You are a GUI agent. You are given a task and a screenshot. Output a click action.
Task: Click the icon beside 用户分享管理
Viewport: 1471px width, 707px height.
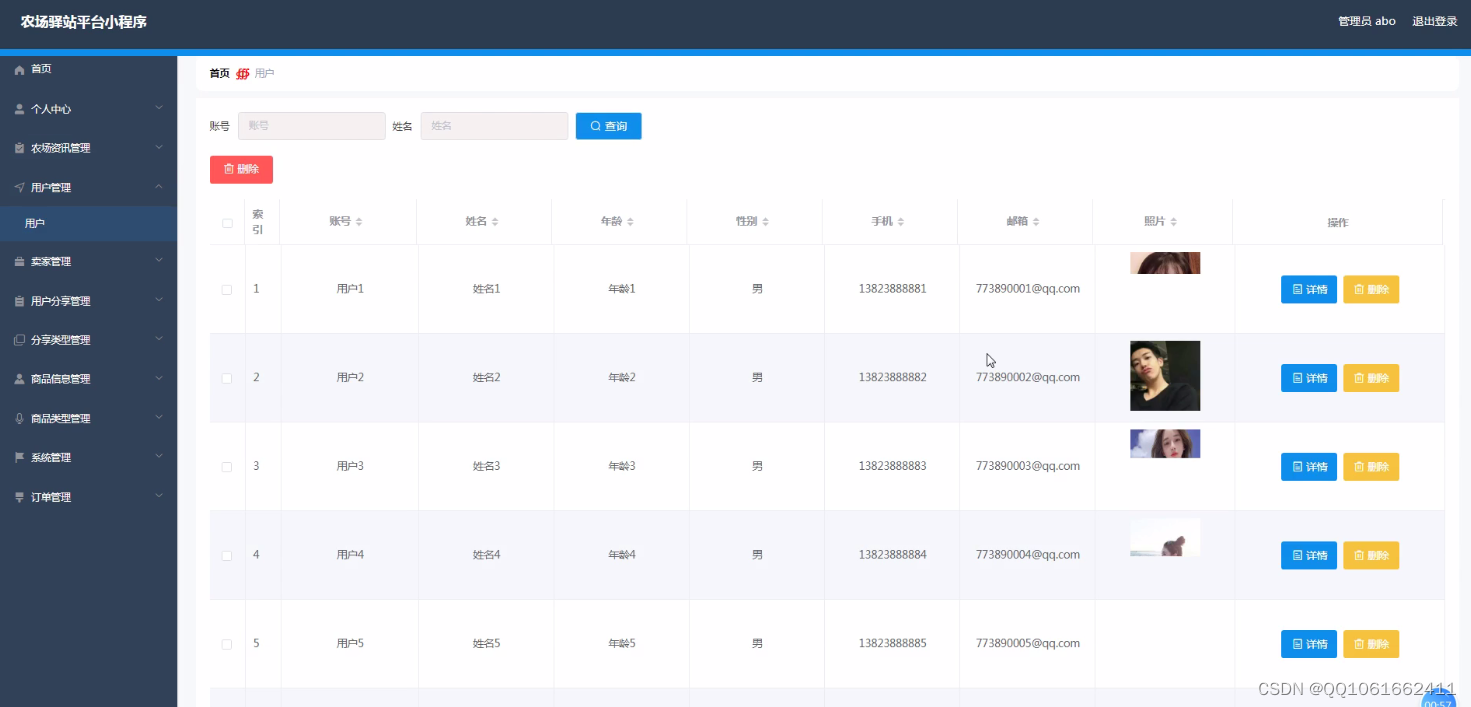19,301
